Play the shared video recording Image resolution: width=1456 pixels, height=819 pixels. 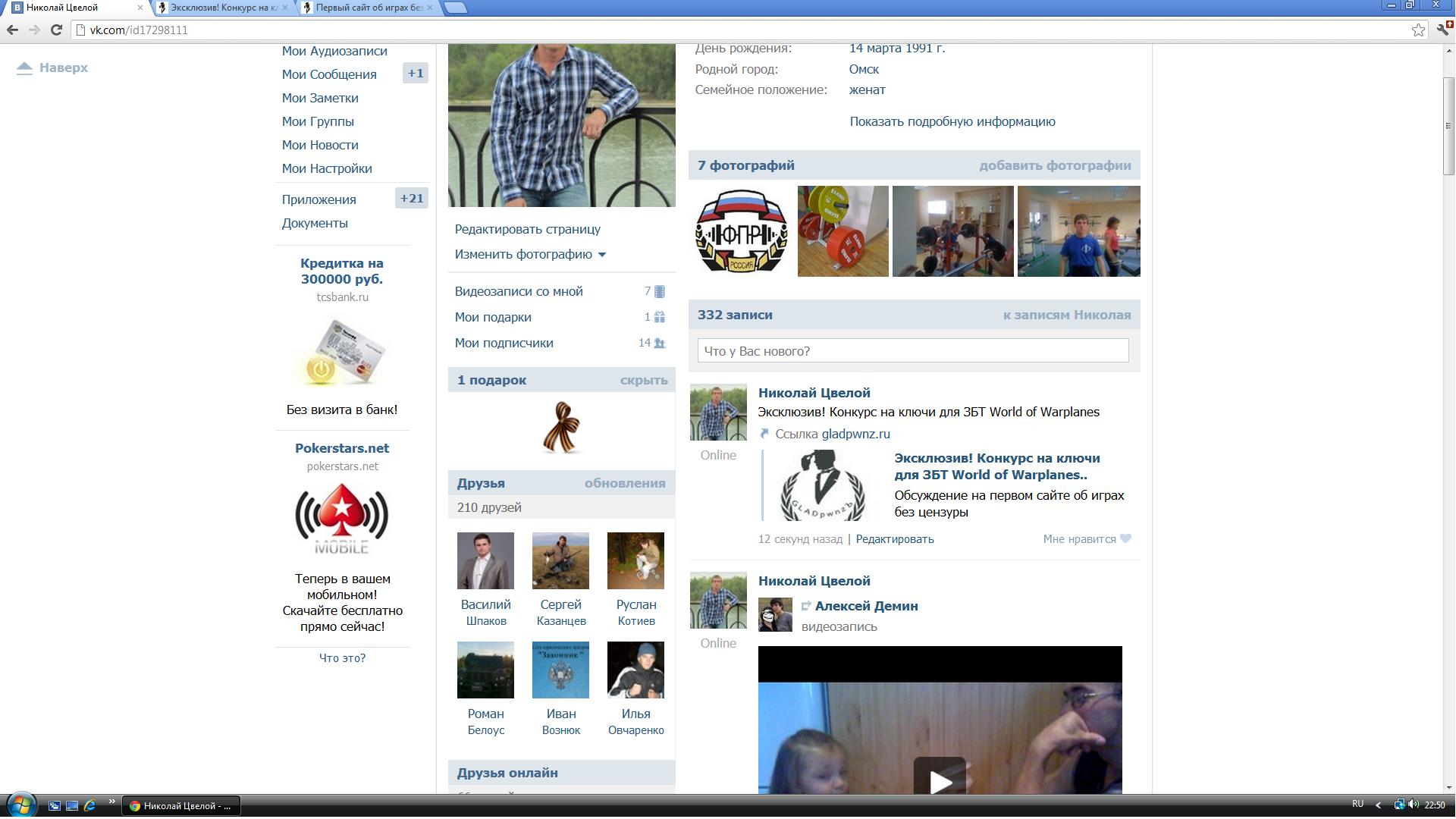click(939, 780)
